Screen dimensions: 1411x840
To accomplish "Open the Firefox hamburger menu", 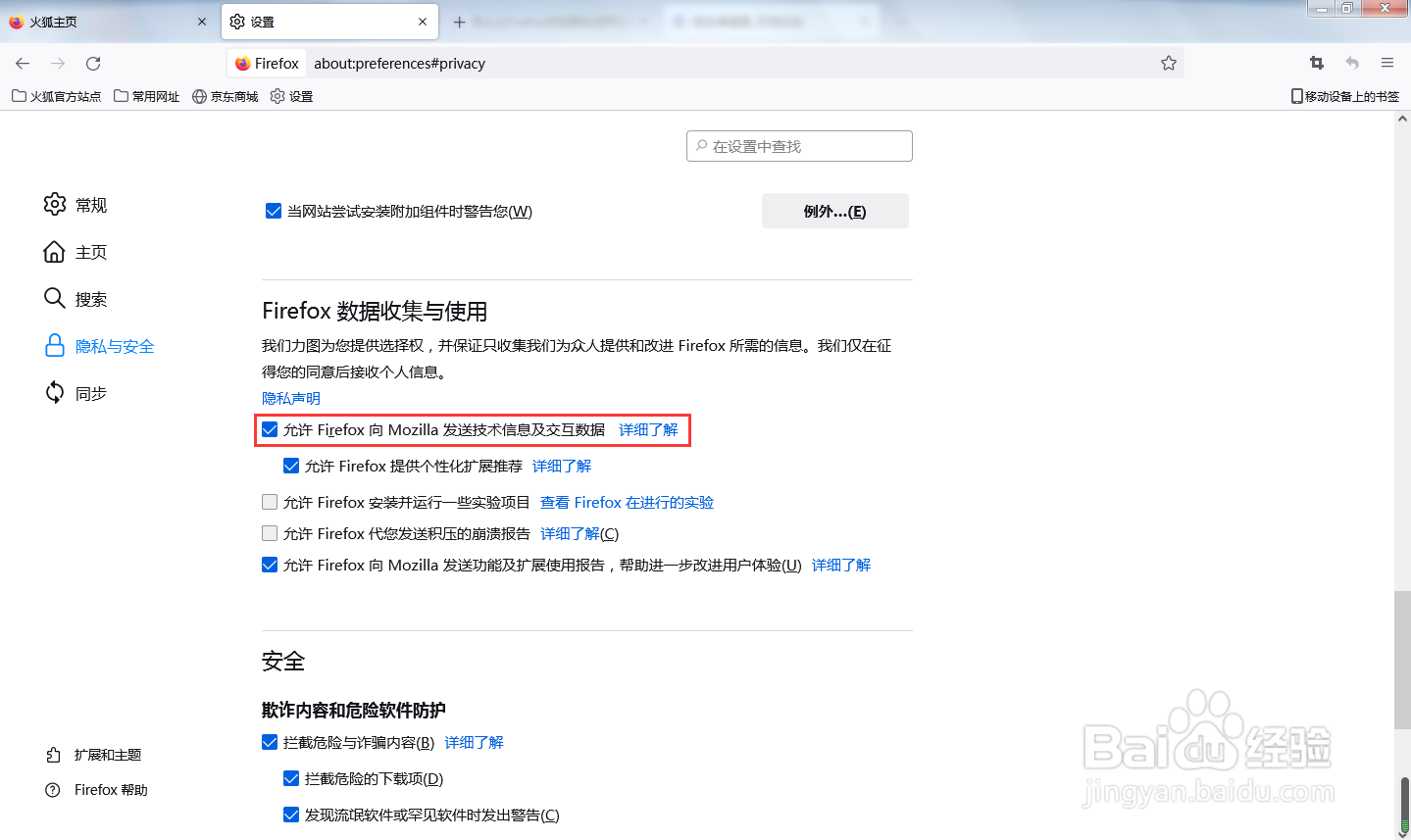I will point(1387,63).
